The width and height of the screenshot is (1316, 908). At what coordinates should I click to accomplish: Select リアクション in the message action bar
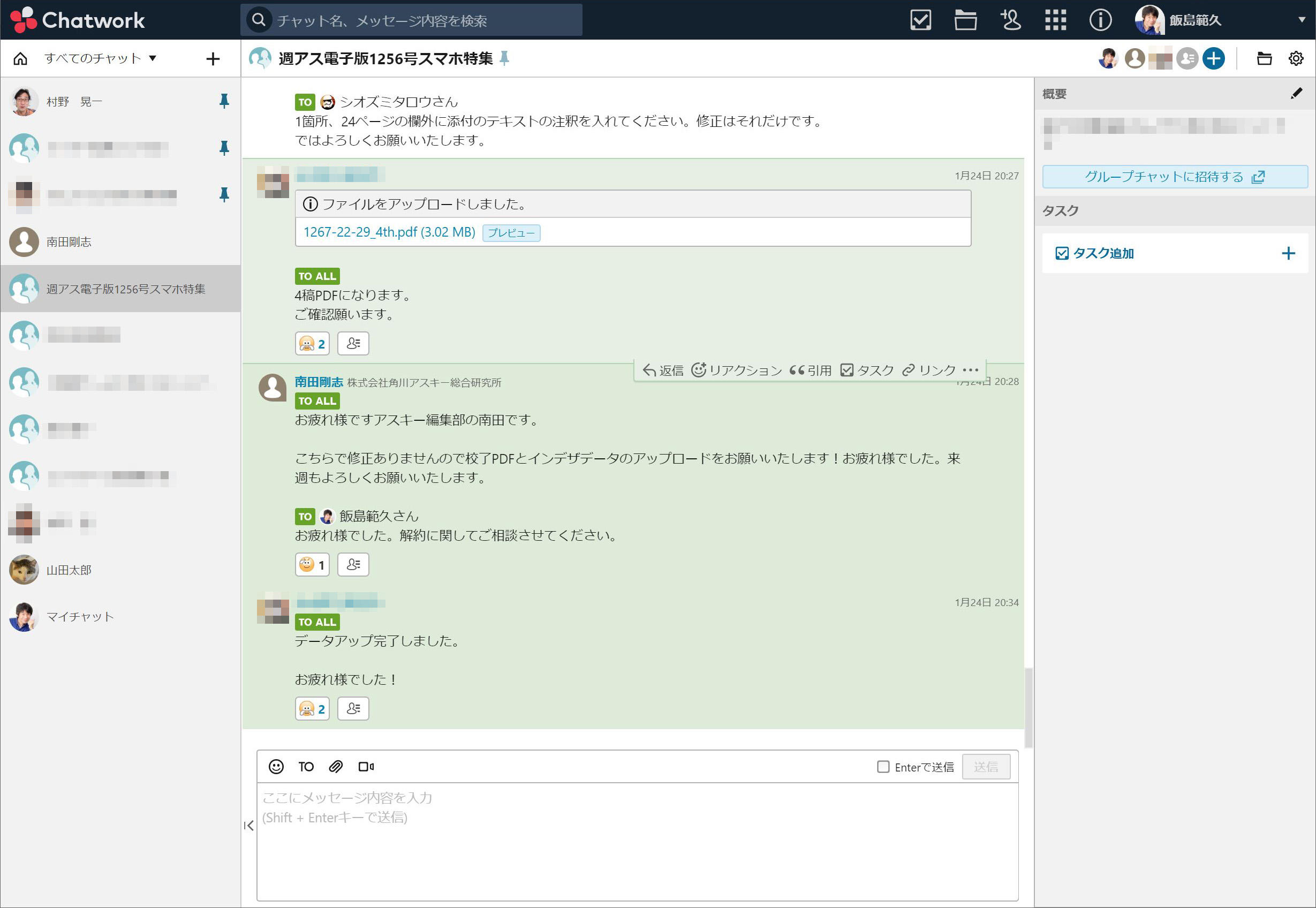736,370
